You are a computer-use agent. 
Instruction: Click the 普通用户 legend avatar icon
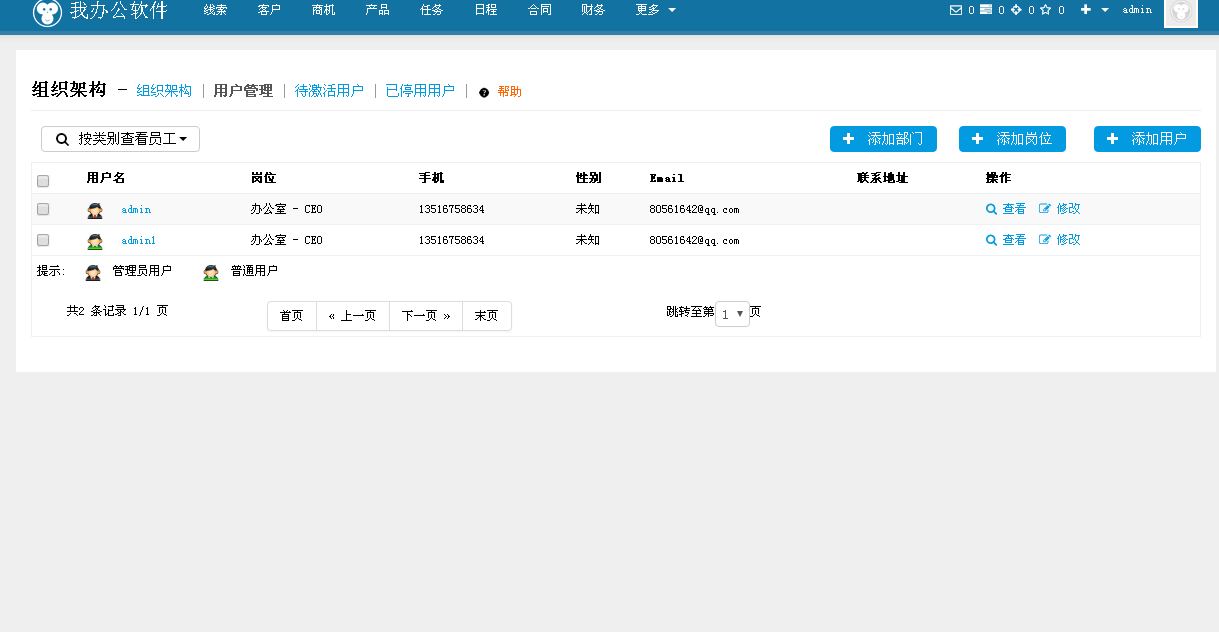coord(211,272)
